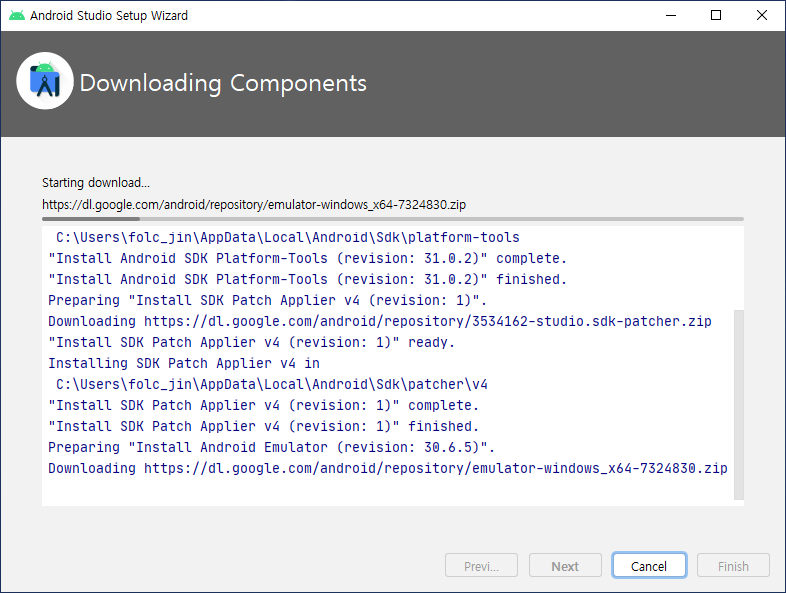Click log line with platform-tools path
This screenshot has width=786, height=593.
click(x=288, y=237)
